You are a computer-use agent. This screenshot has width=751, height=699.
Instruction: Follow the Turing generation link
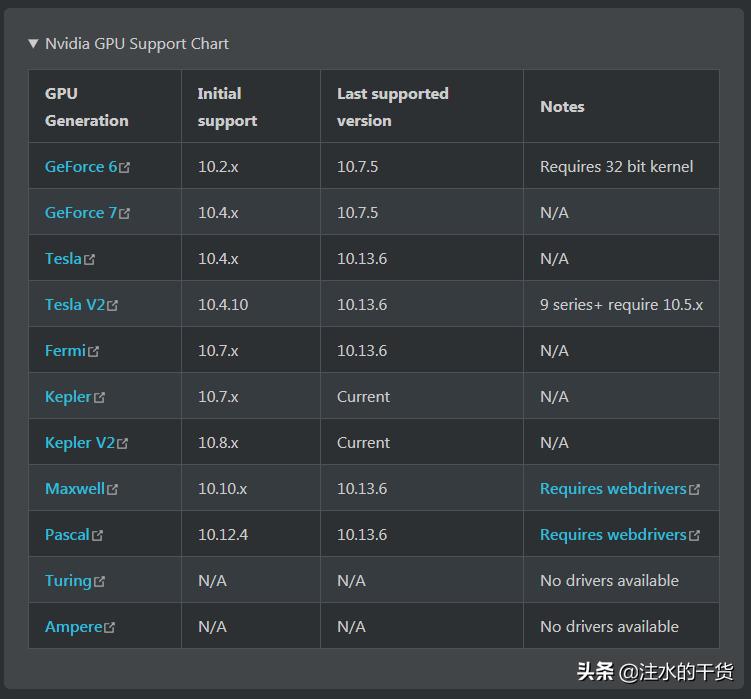pos(68,581)
